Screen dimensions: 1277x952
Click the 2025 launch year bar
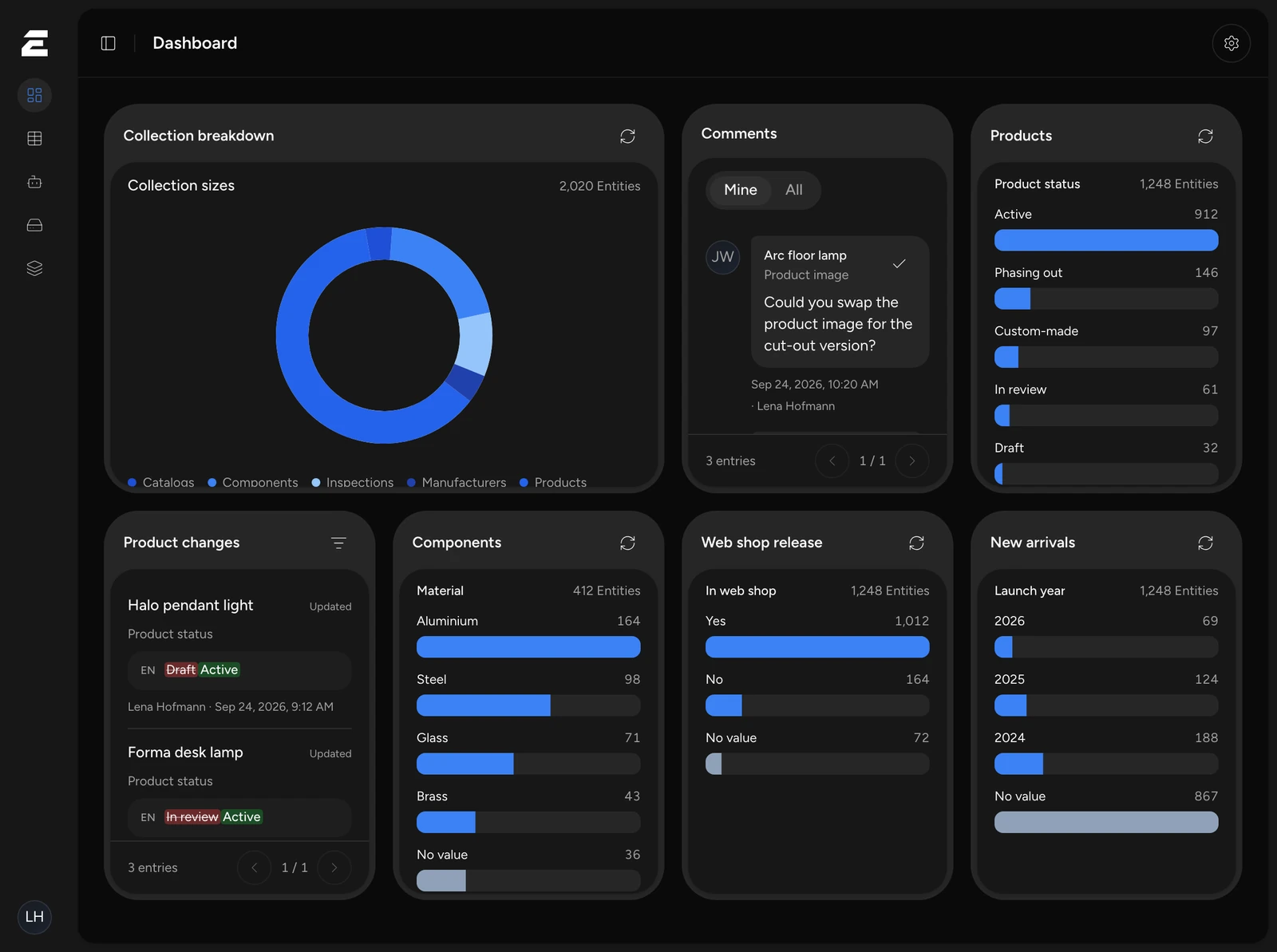click(1106, 705)
